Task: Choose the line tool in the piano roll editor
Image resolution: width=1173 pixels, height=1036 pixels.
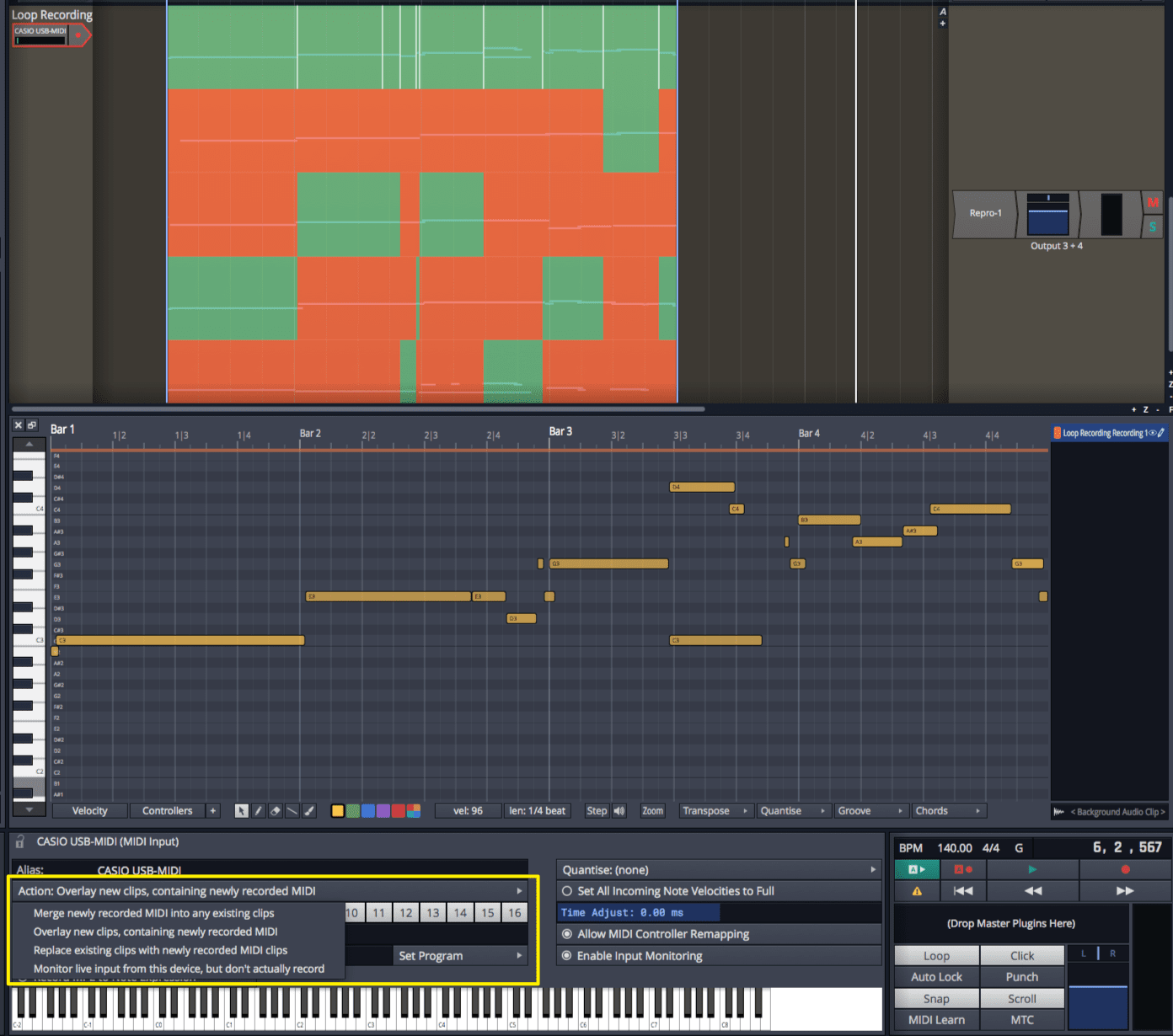Action: 292,810
